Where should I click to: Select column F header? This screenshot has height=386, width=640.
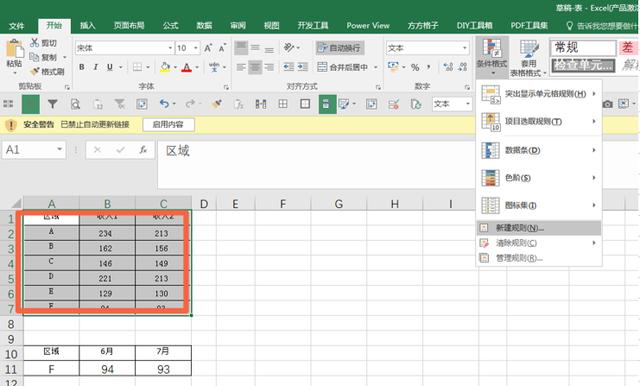click(283, 204)
